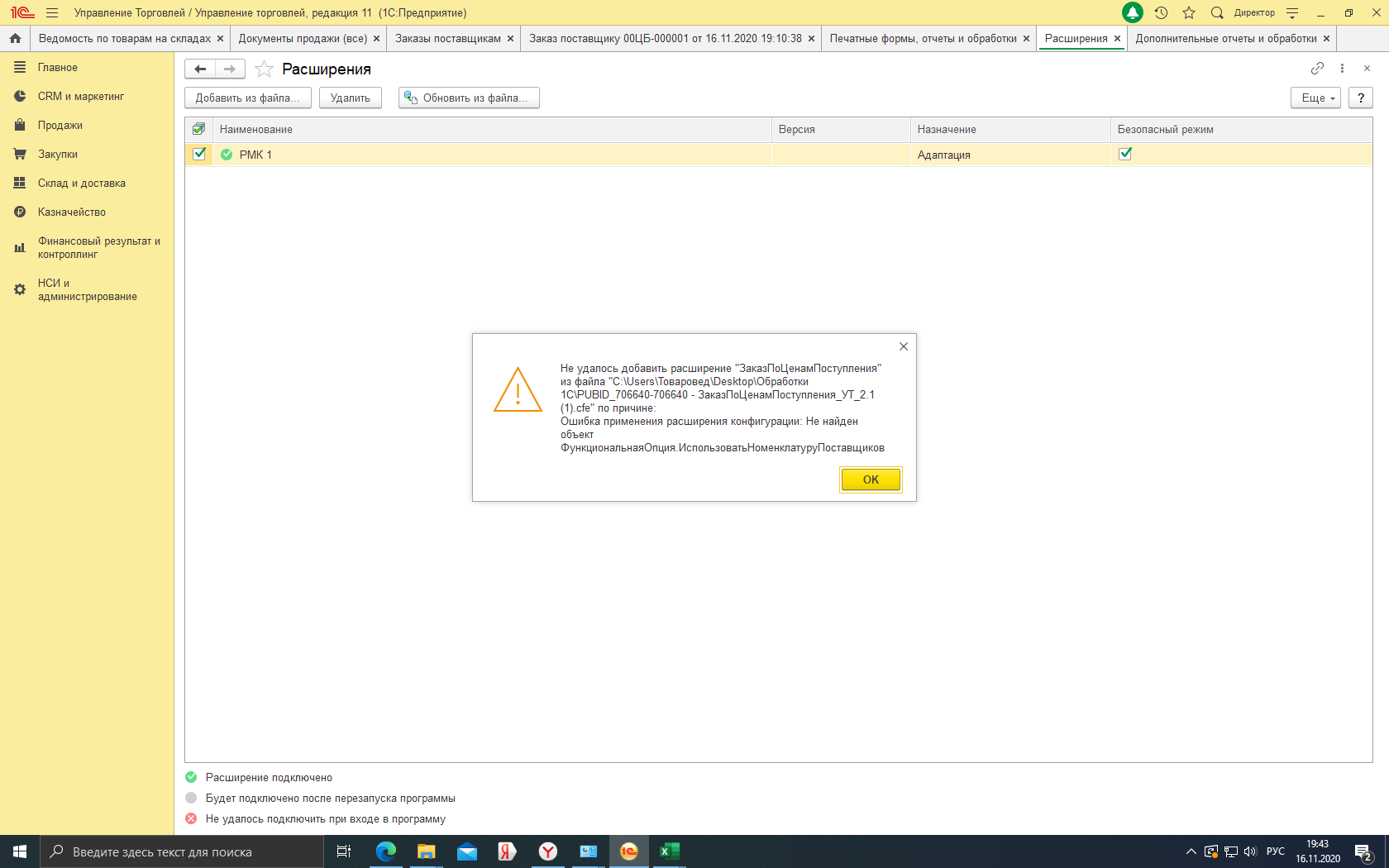Switch the РУС input language indicator

1276,851
